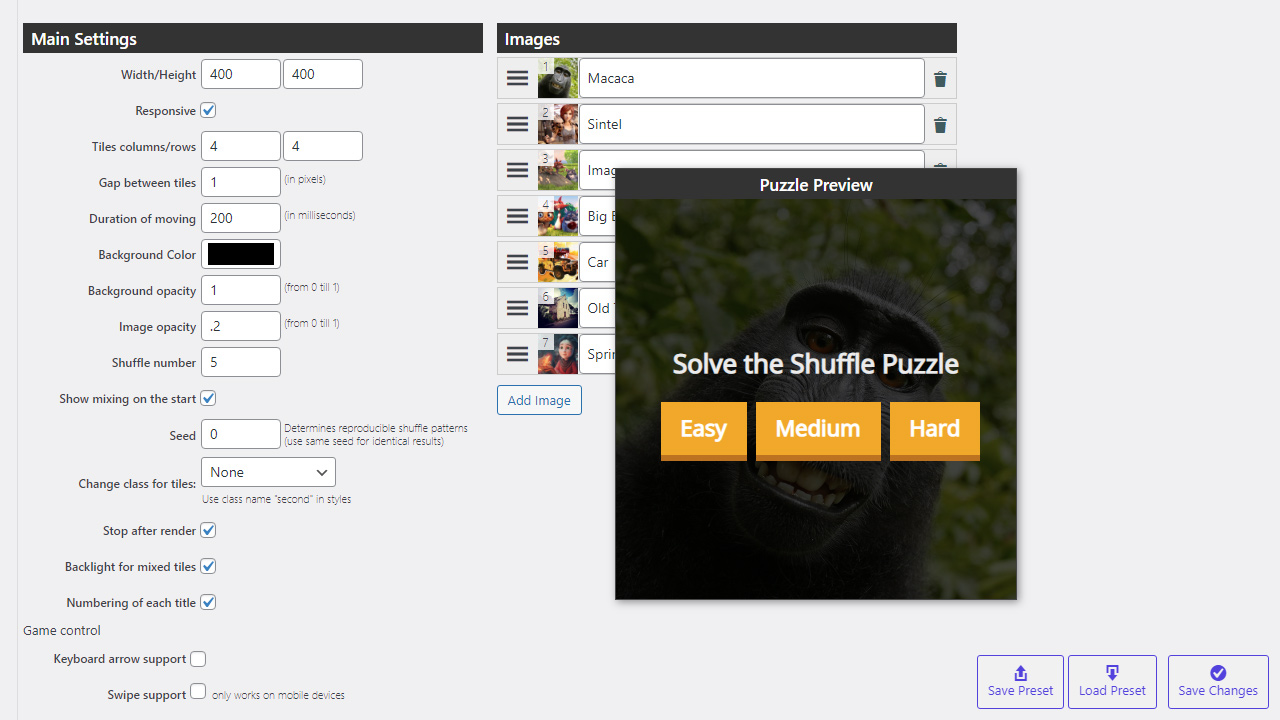1280x720 pixels.
Task: Click the Main Settings header
Action: tap(253, 38)
